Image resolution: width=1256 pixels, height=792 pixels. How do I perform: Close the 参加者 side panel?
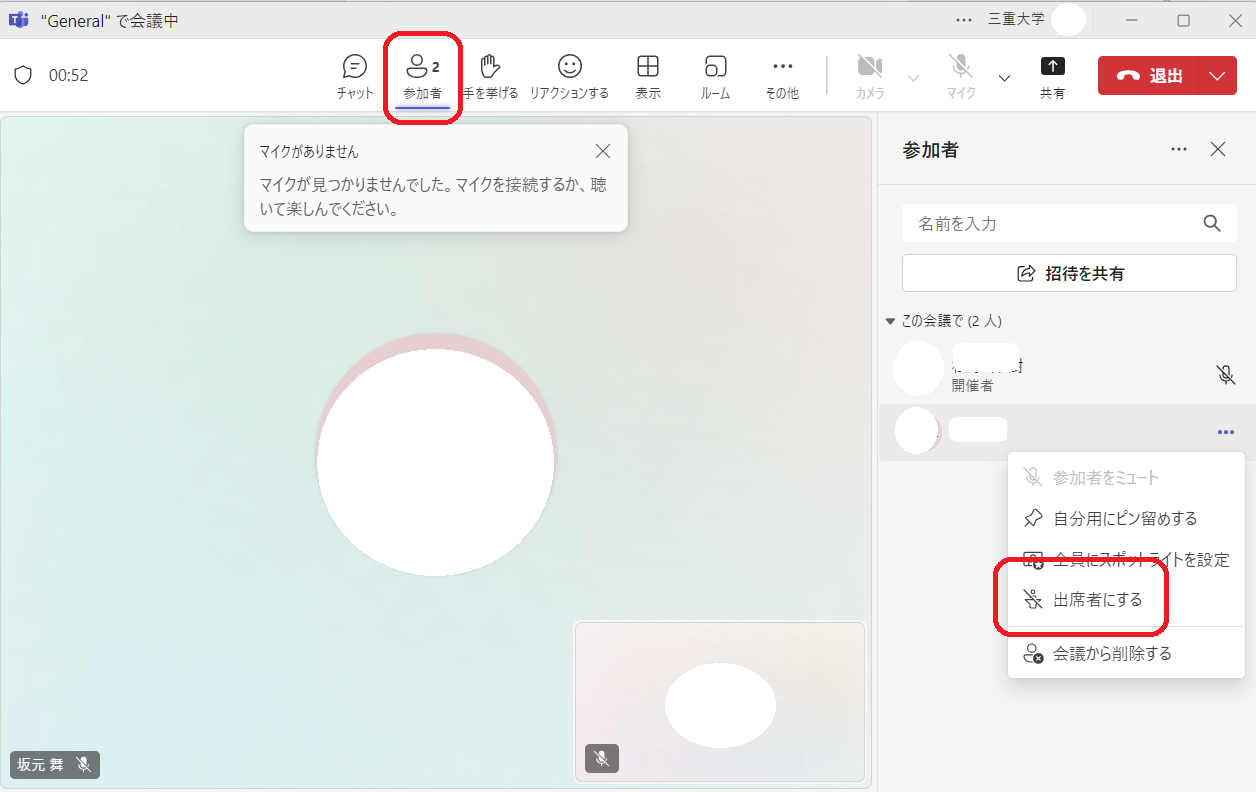[x=1218, y=149]
